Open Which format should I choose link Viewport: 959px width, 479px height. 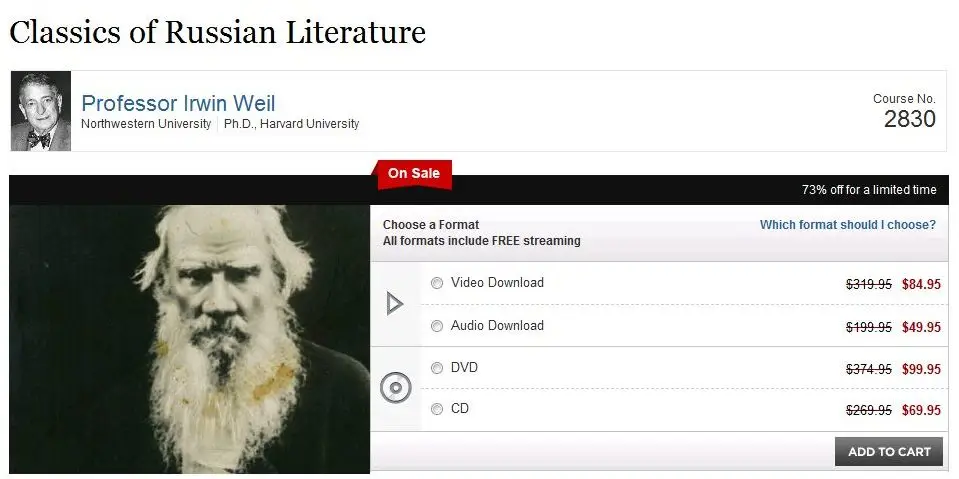tap(848, 225)
